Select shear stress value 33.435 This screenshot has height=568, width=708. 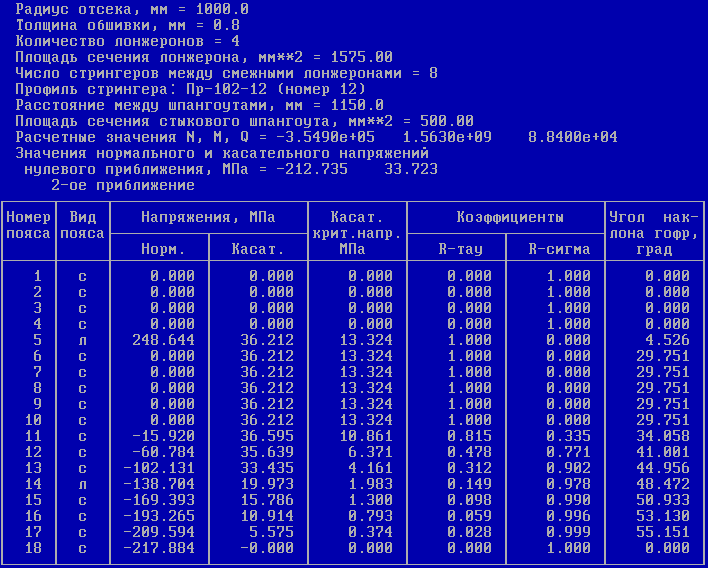coord(267,468)
